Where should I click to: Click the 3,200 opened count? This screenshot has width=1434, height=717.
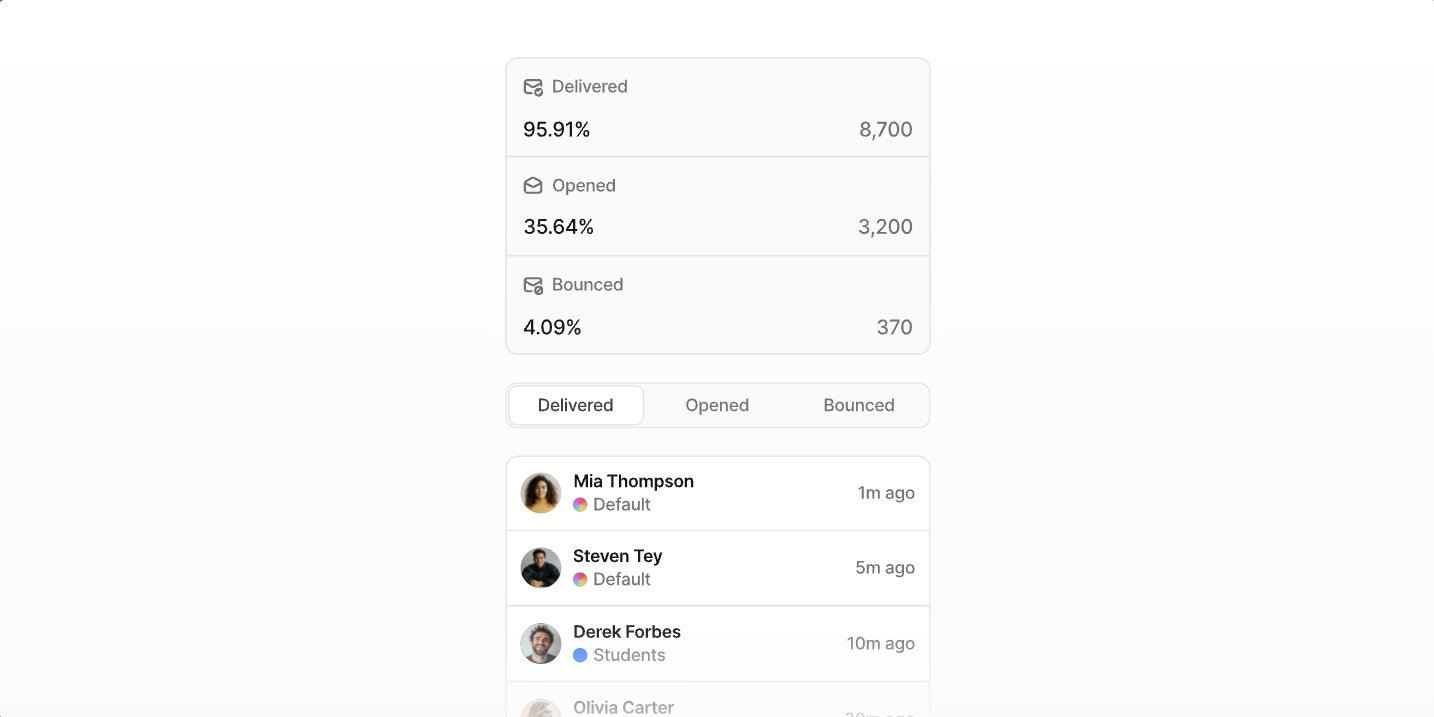885,227
